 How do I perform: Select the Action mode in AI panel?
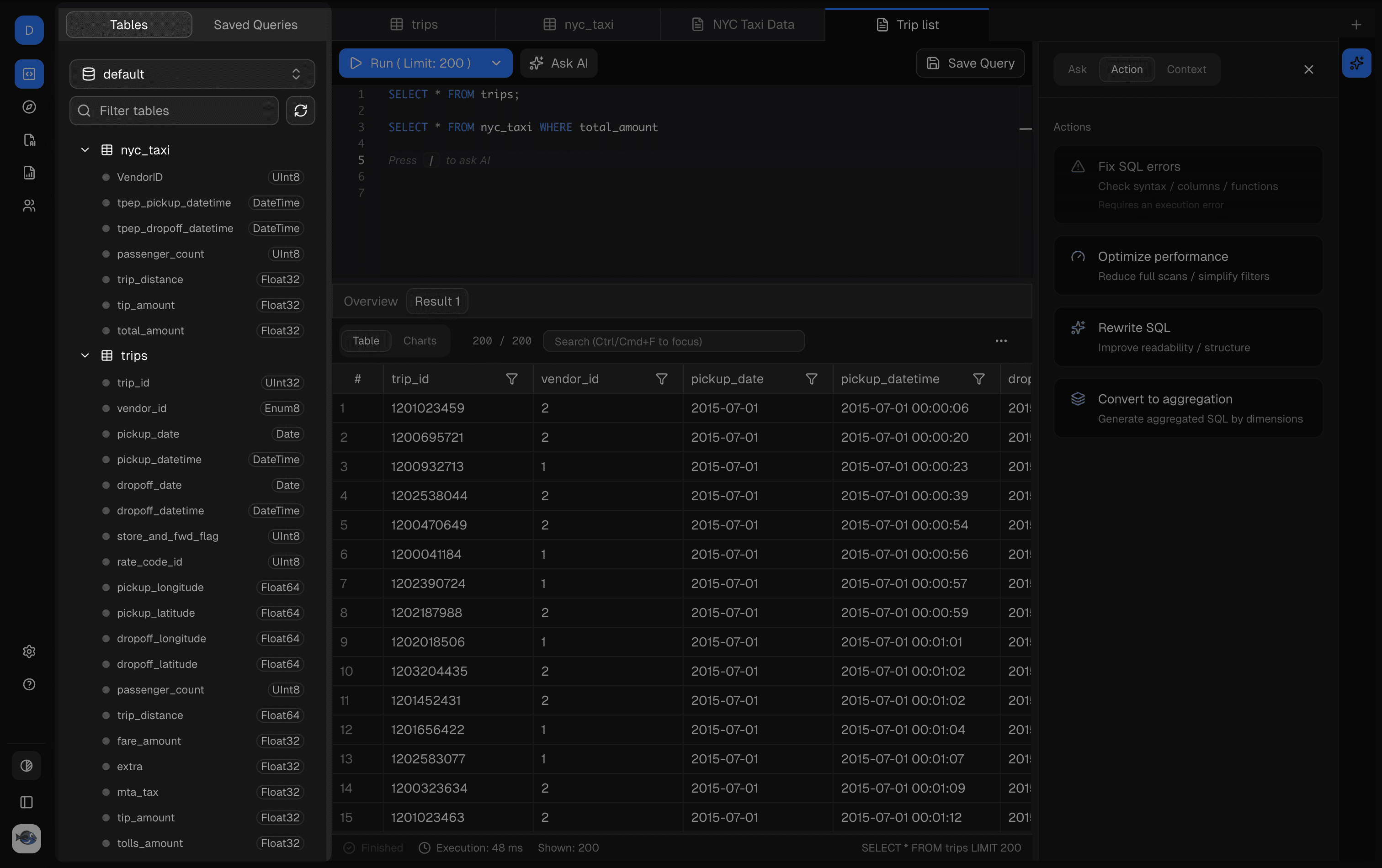(1127, 69)
